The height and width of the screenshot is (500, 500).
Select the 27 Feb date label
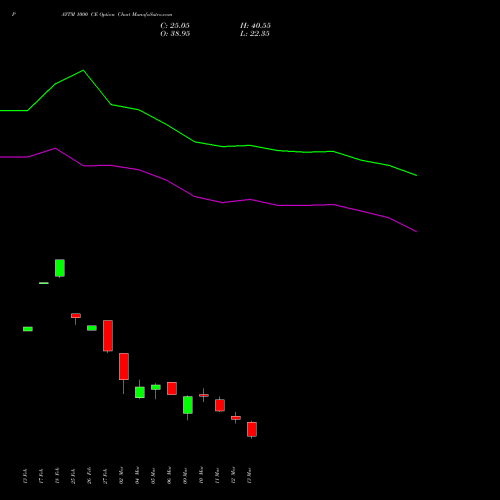[x=105, y=476]
